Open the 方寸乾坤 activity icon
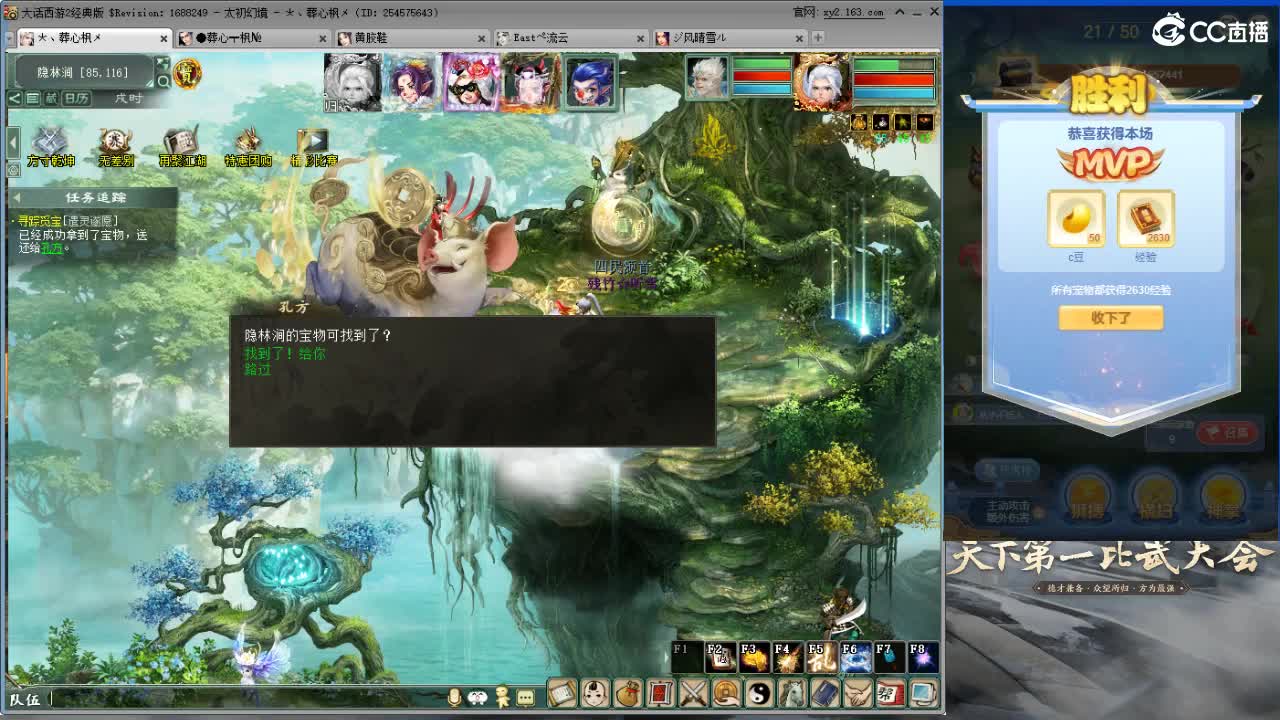The height and width of the screenshot is (720, 1280). [x=50, y=146]
